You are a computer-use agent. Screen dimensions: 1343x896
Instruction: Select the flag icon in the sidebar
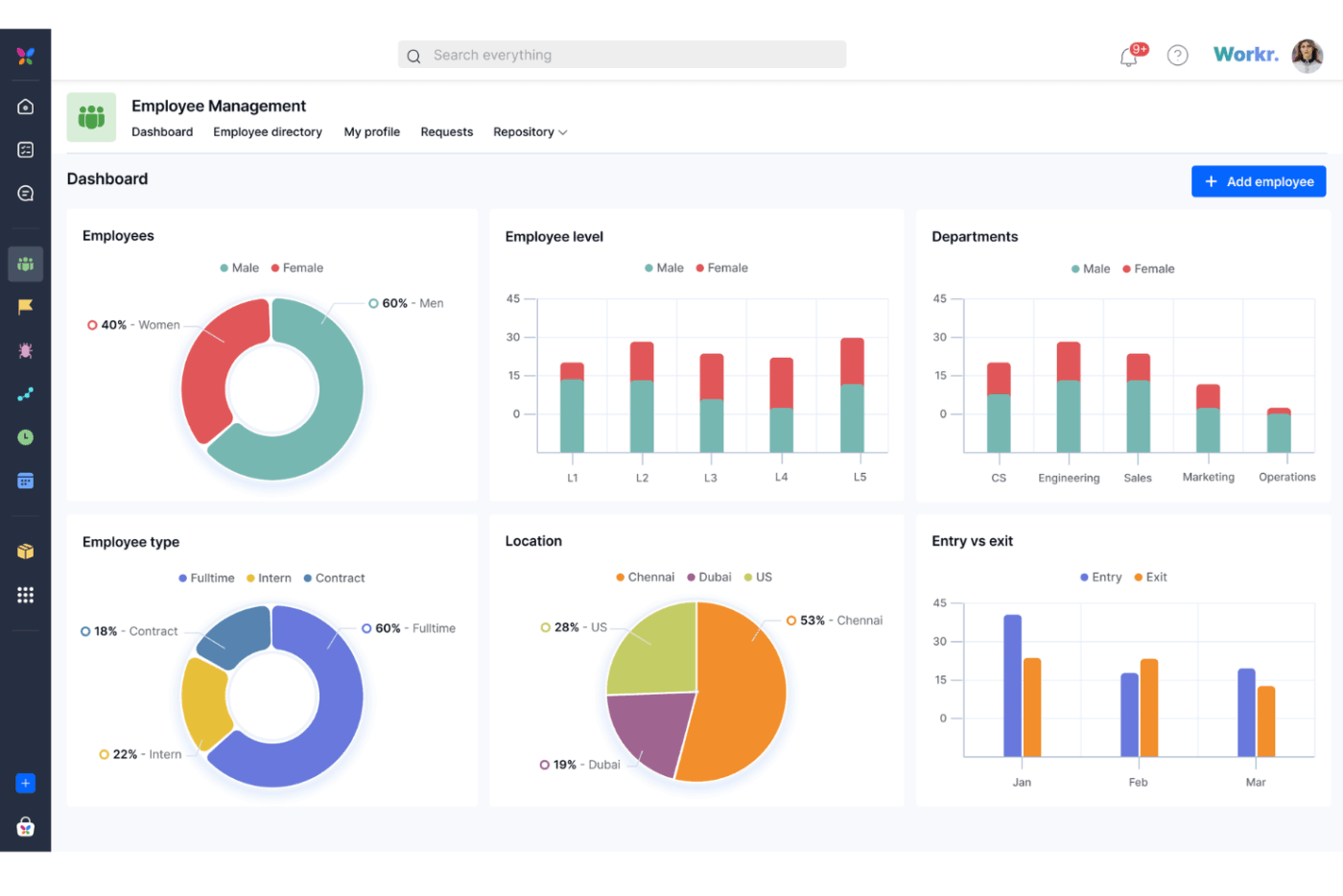(25, 307)
